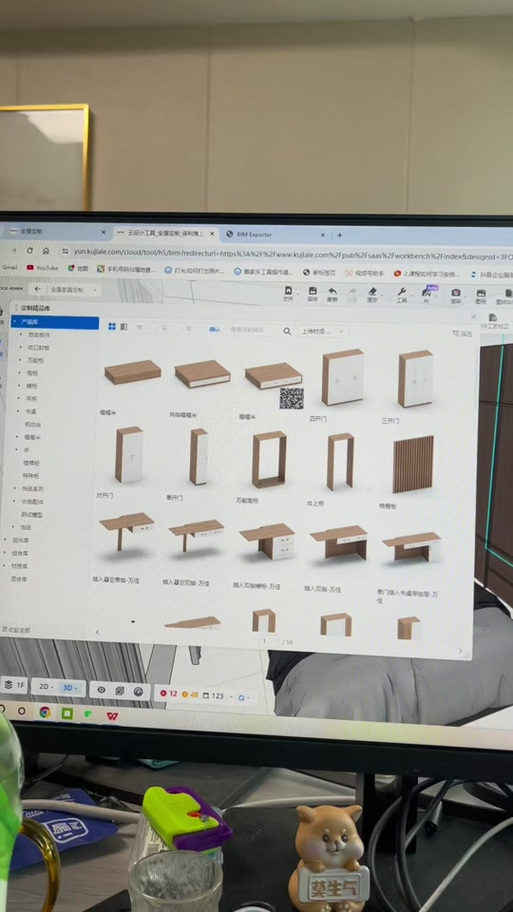Image resolution: width=513 pixels, height=912 pixels.
Task: Expand the 书桌 tree item
Action: (31, 411)
